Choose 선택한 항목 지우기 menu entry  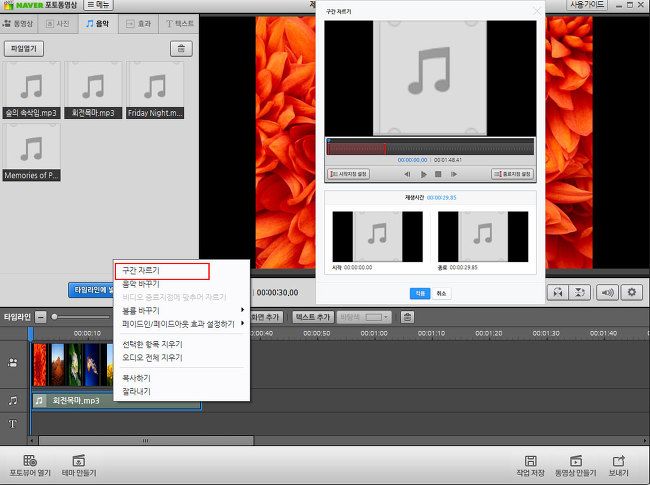[x=152, y=344]
